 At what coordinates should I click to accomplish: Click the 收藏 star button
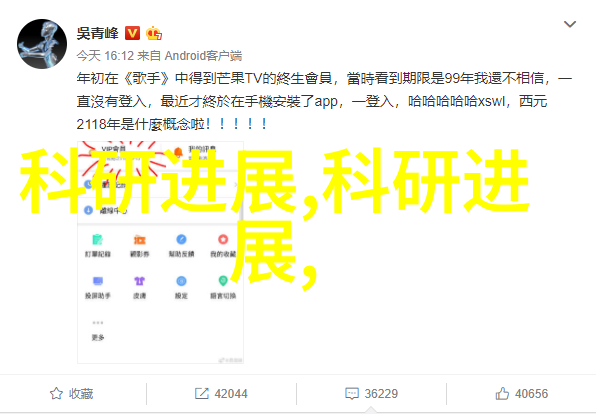click(71, 393)
